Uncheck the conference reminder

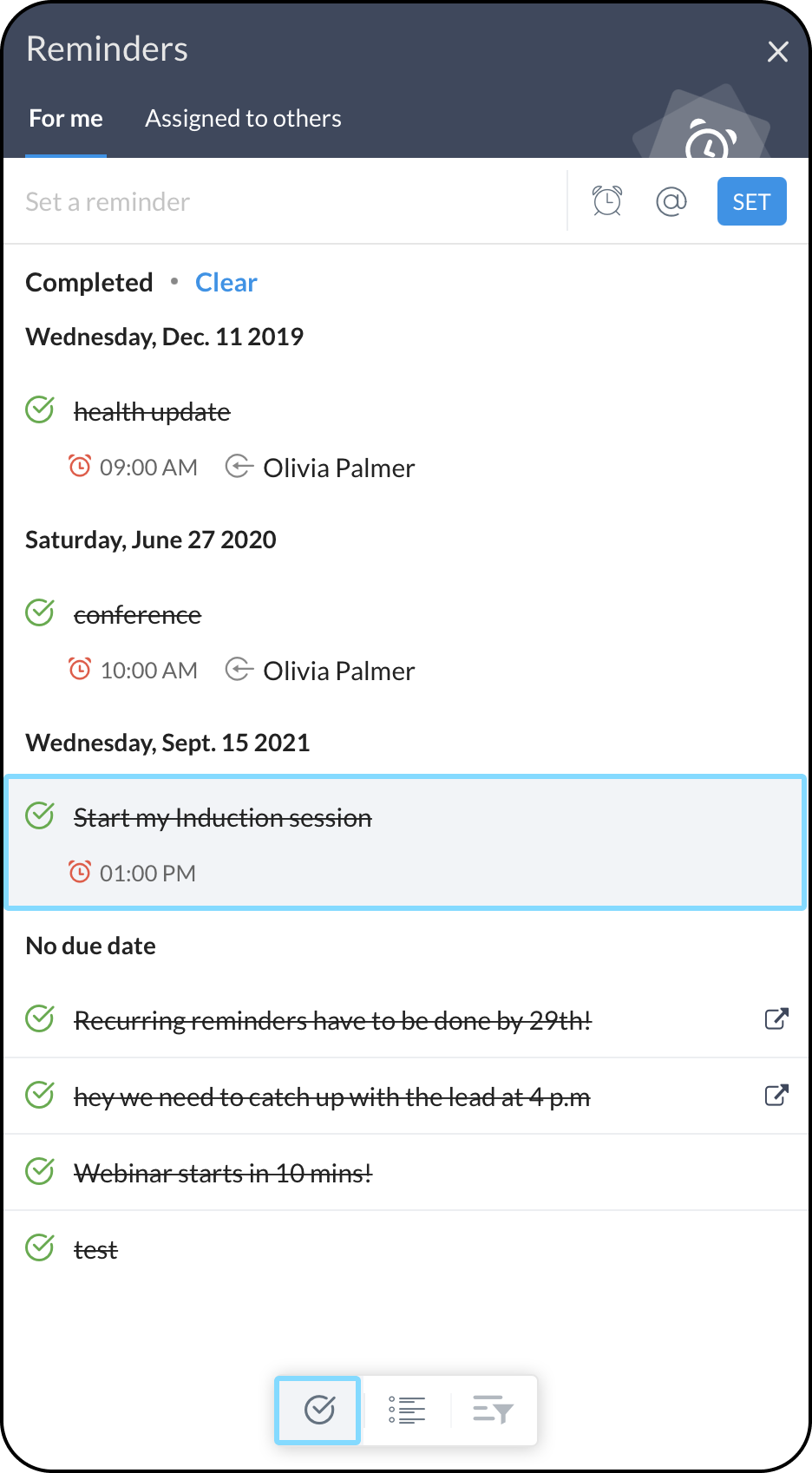coord(40,612)
